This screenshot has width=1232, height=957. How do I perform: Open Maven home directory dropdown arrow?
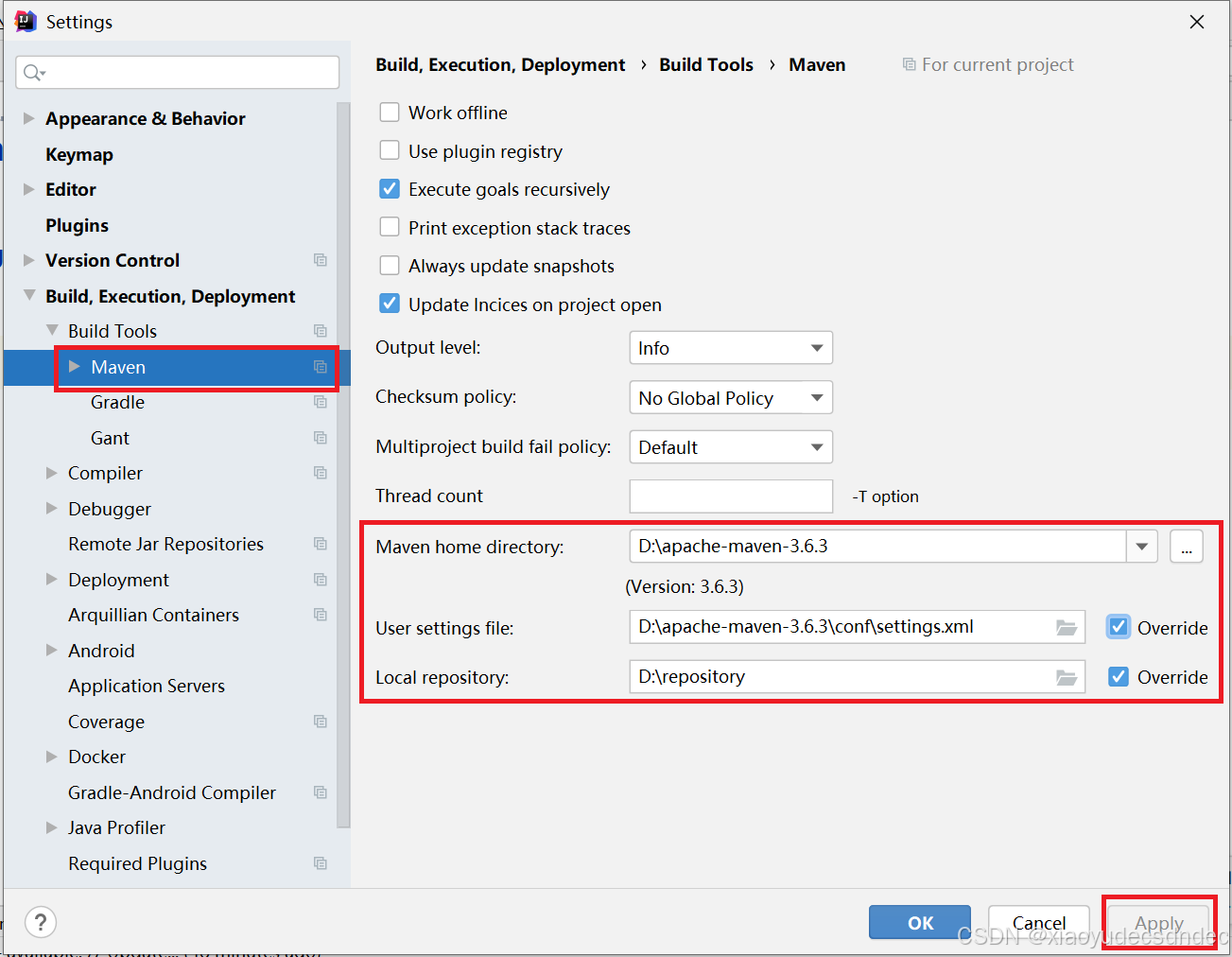pos(1142,547)
